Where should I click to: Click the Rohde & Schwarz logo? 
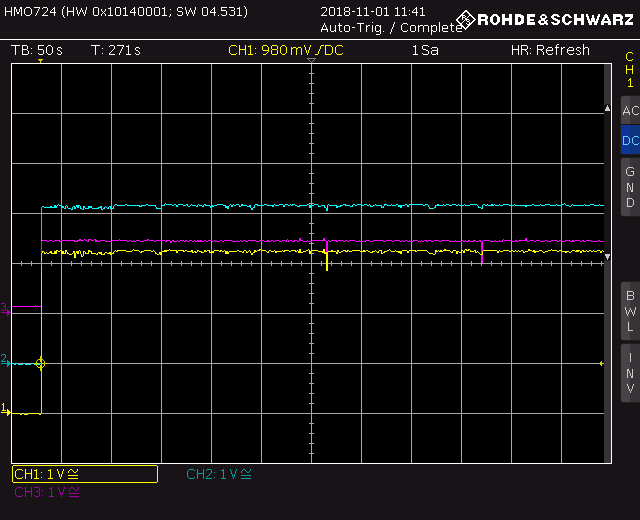[x=544, y=19]
